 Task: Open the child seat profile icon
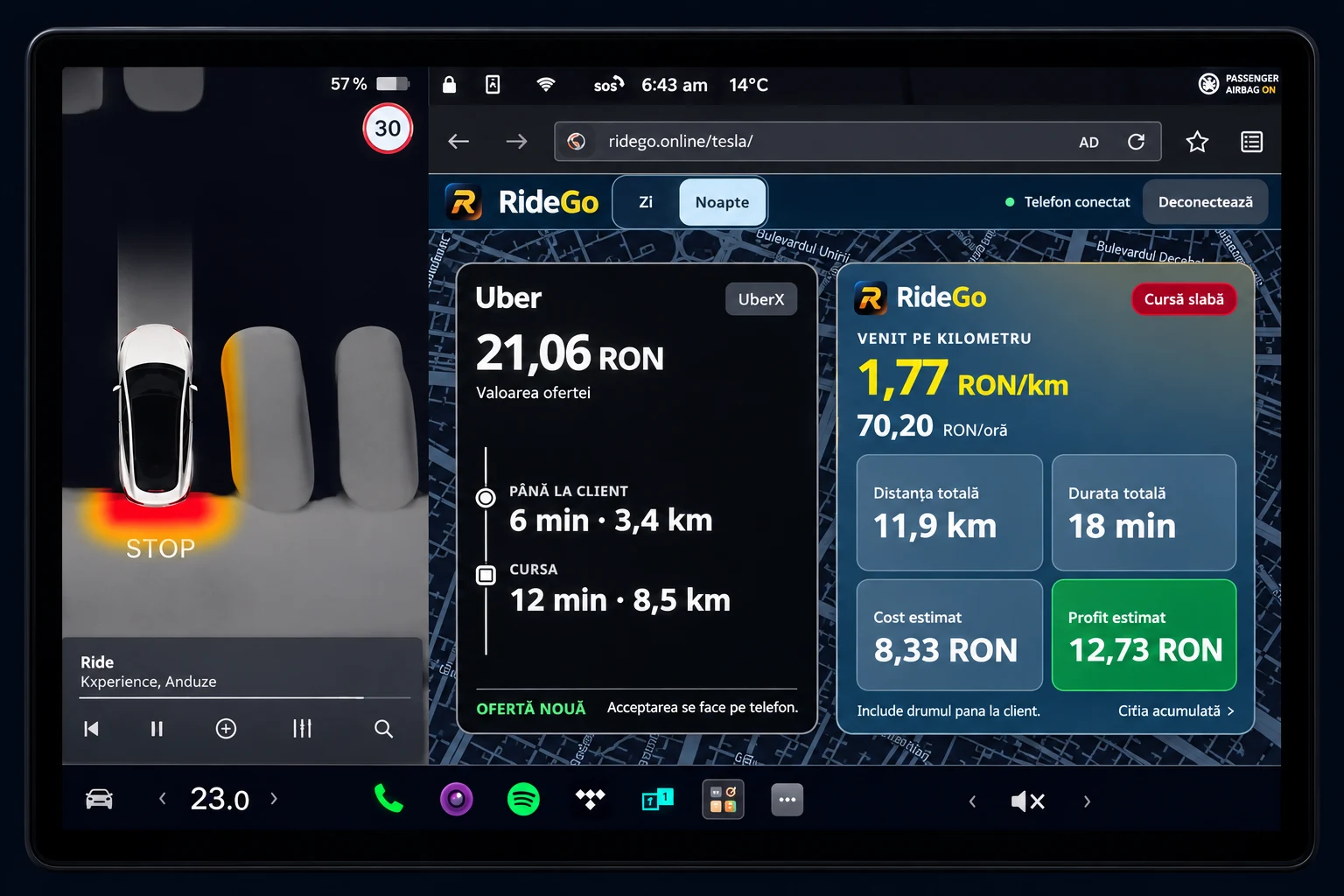click(493, 85)
